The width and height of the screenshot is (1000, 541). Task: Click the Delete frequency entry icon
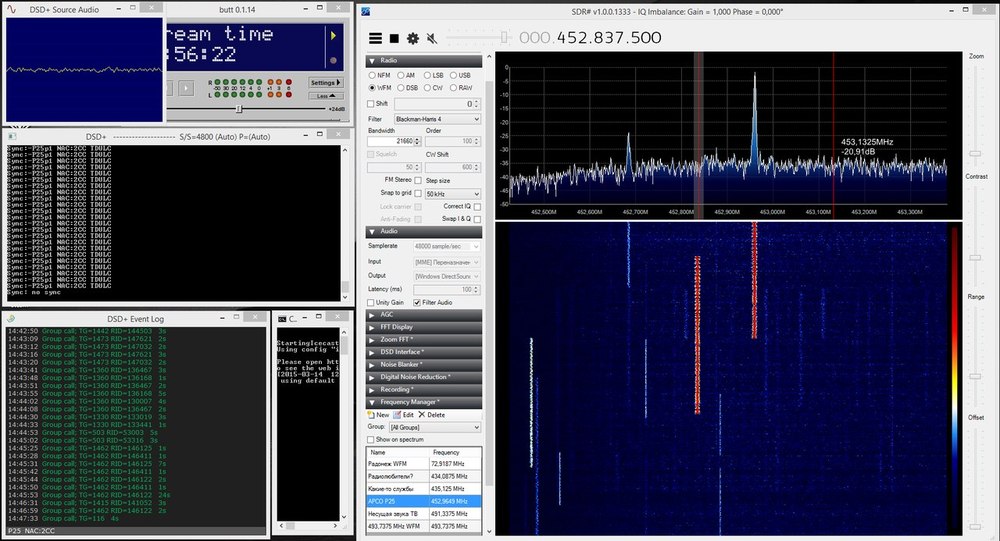[x=422, y=415]
